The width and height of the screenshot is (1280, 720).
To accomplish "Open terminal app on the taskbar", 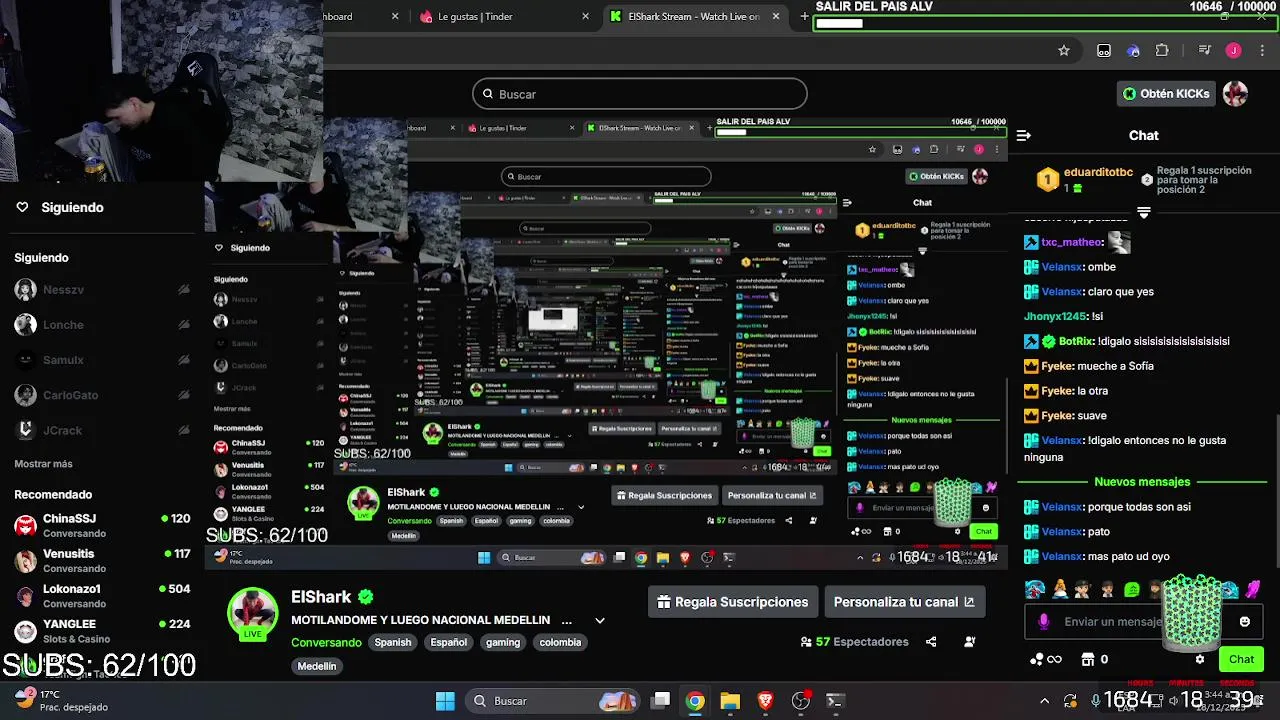I will pos(835,701).
